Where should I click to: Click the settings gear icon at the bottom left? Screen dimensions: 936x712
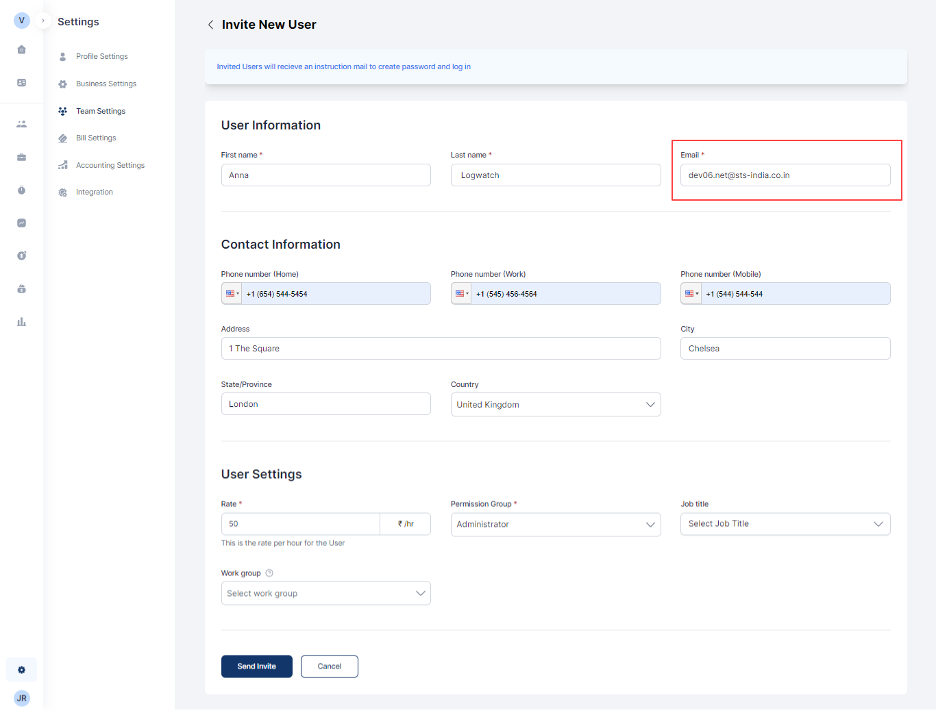point(21,669)
